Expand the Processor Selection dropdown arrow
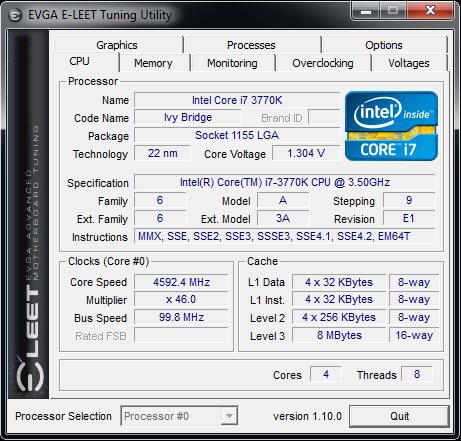The height and width of the screenshot is (441, 461). (x=229, y=416)
